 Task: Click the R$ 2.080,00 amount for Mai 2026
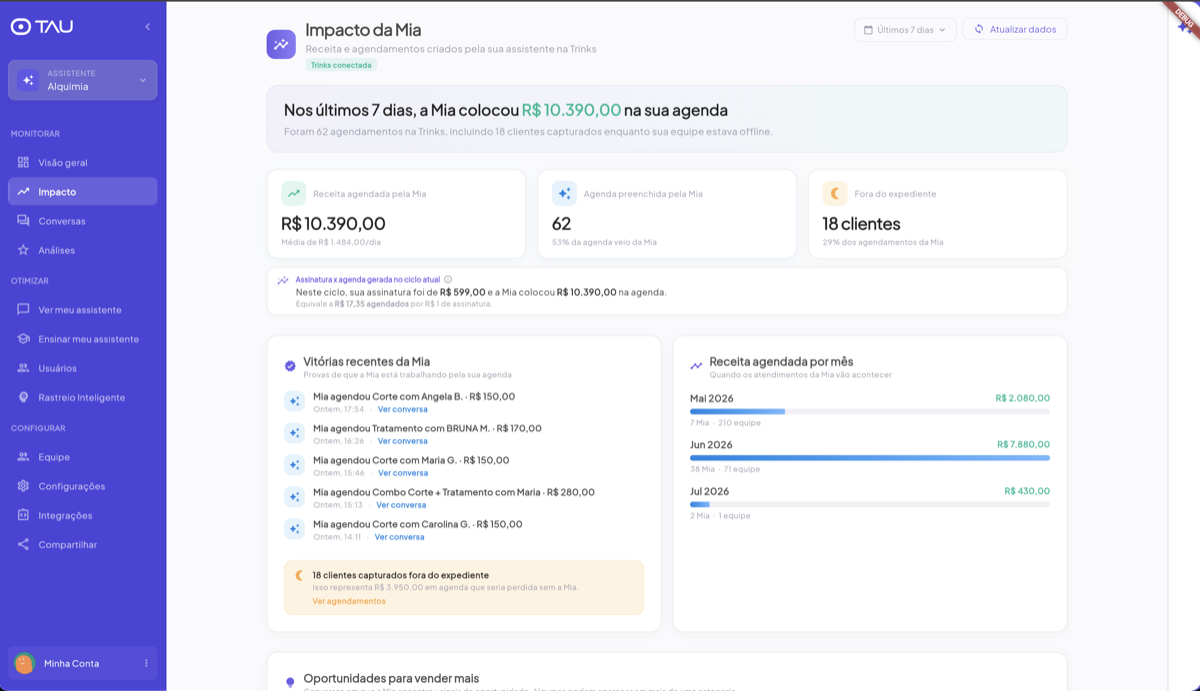(1023, 398)
